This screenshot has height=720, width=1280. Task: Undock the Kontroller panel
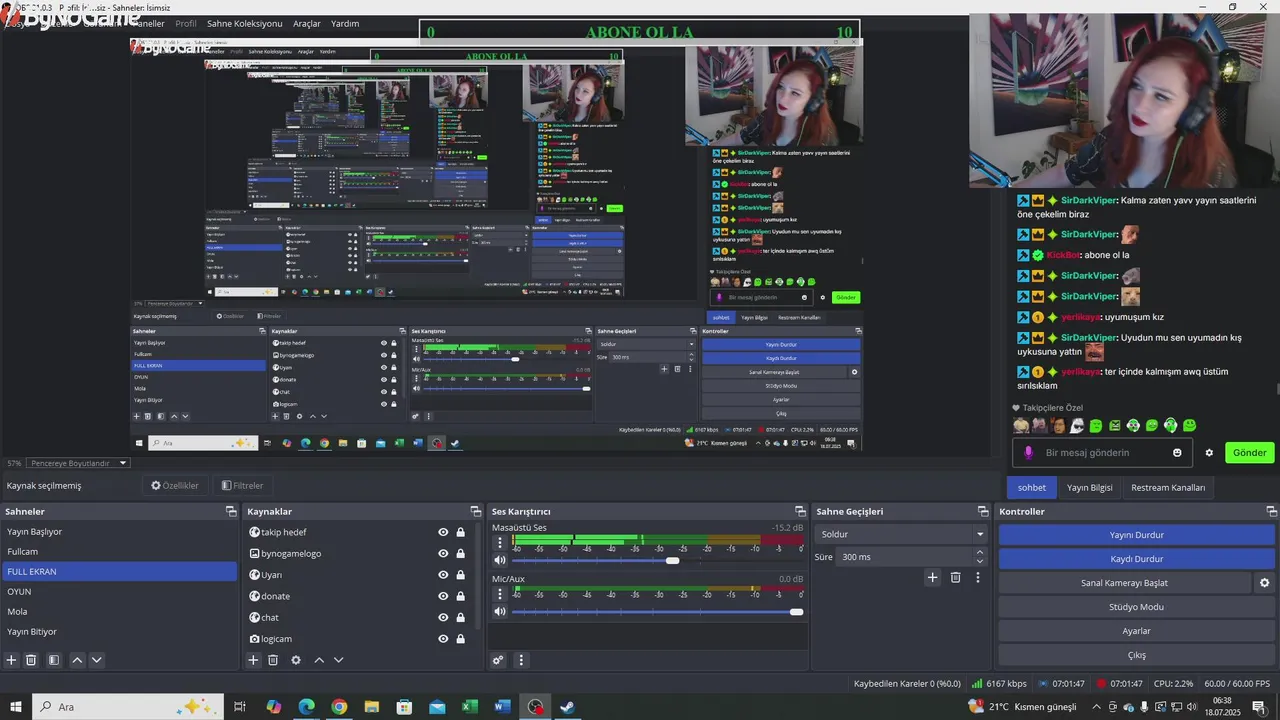(1270, 511)
